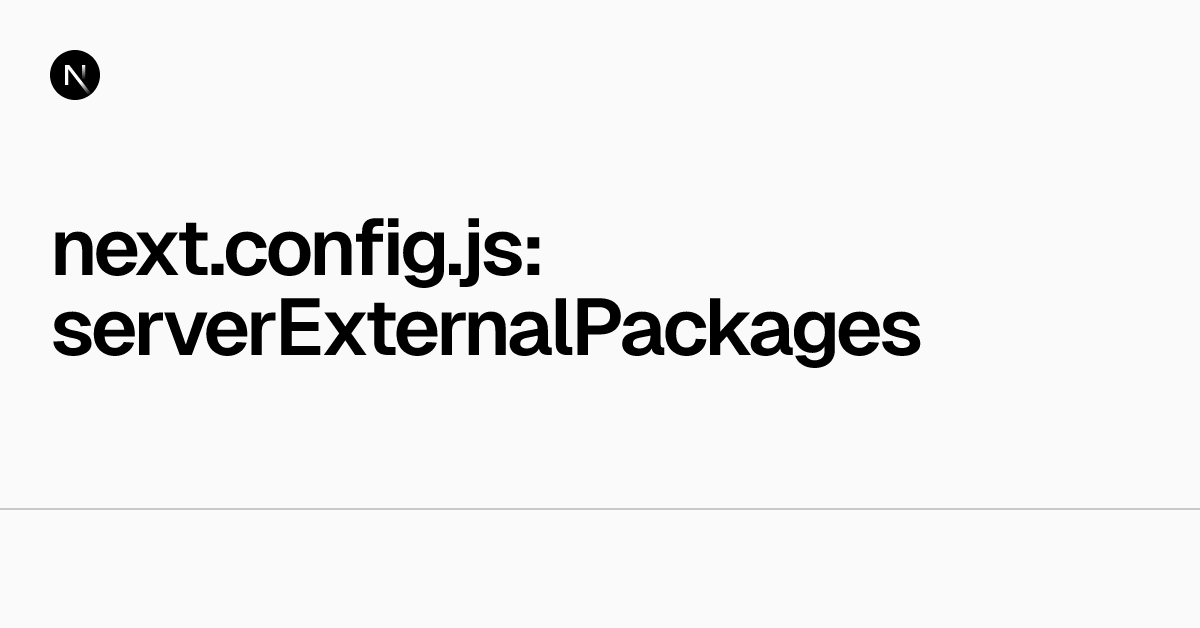The height and width of the screenshot is (628, 1200).
Task: Click the Next.js logo icon
Action: tap(75, 76)
